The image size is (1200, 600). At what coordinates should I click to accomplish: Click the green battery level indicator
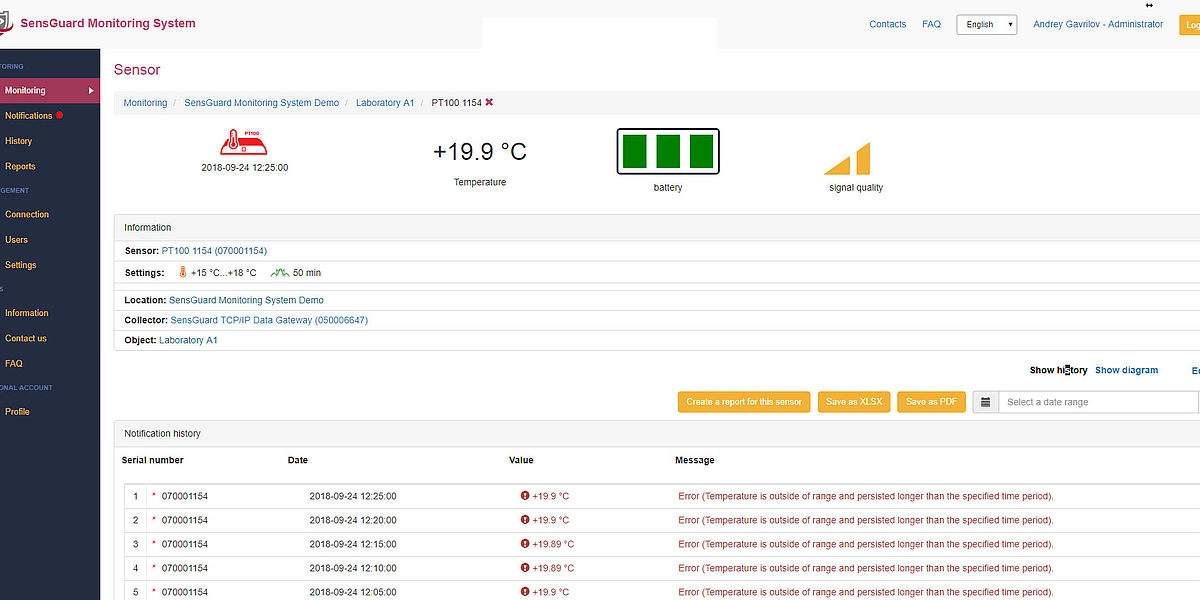coord(667,152)
